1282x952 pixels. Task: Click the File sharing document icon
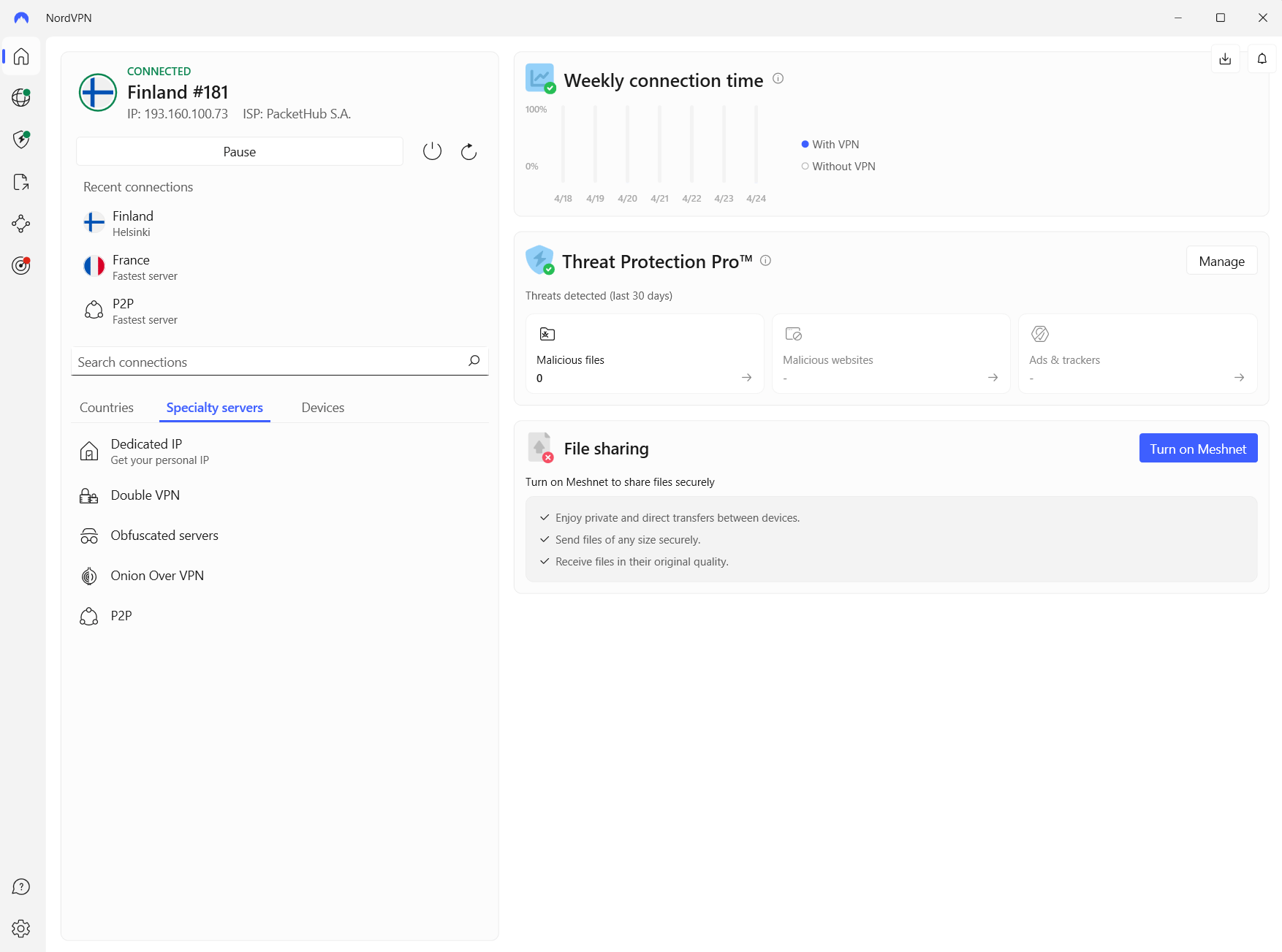point(540,447)
